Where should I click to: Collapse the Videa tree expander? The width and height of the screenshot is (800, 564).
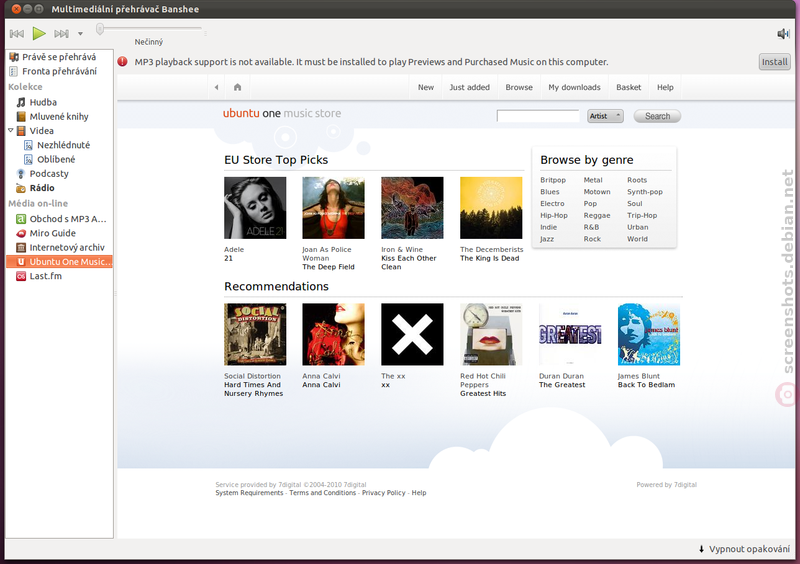tap(10, 131)
